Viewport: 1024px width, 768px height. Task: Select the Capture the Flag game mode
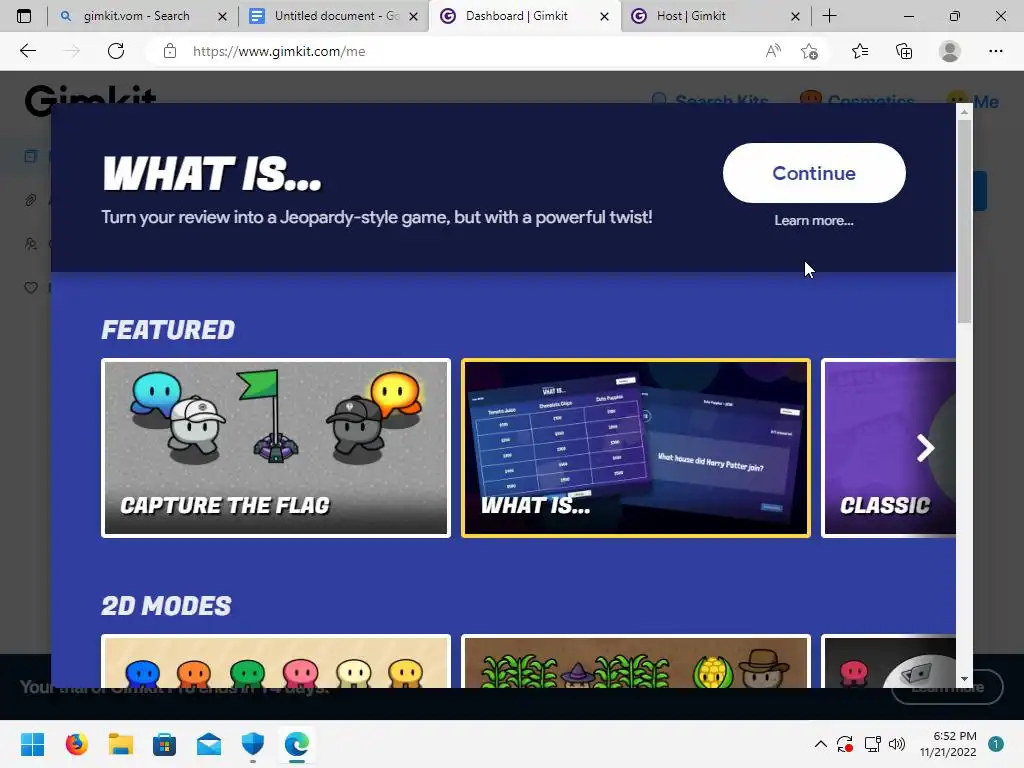276,448
